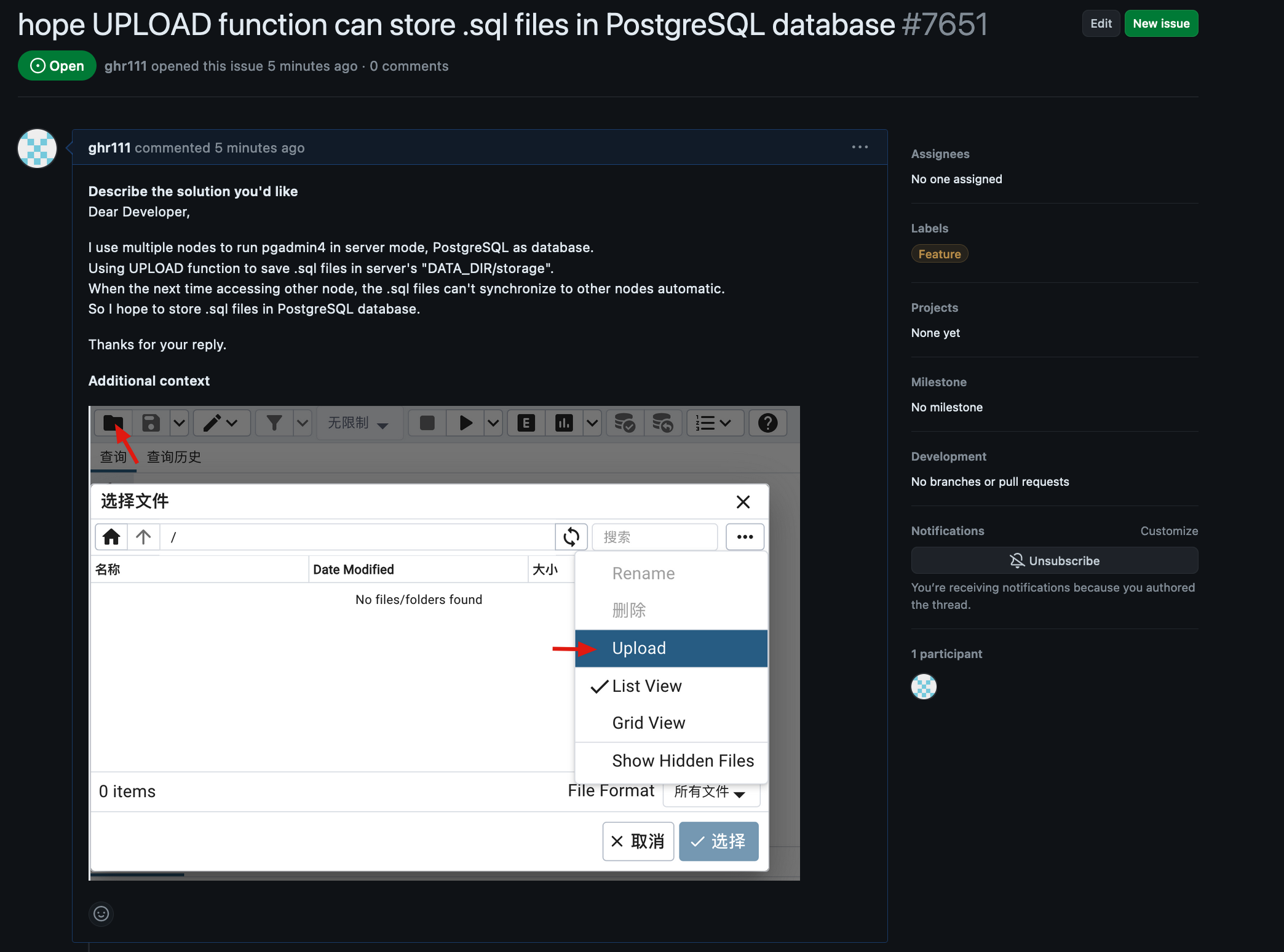Screen dimensions: 1284x952
Task: Refresh the file list in dialog
Action: [571, 537]
